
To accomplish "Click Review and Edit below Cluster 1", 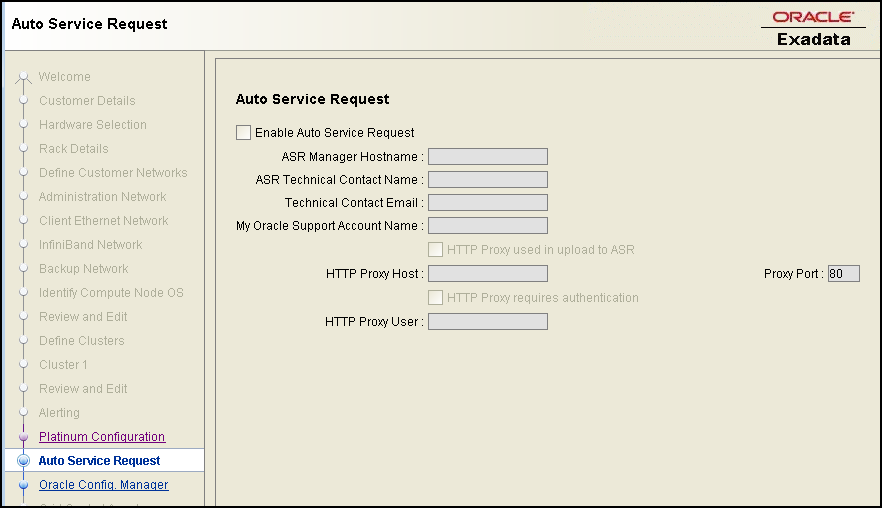I will (83, 389).
